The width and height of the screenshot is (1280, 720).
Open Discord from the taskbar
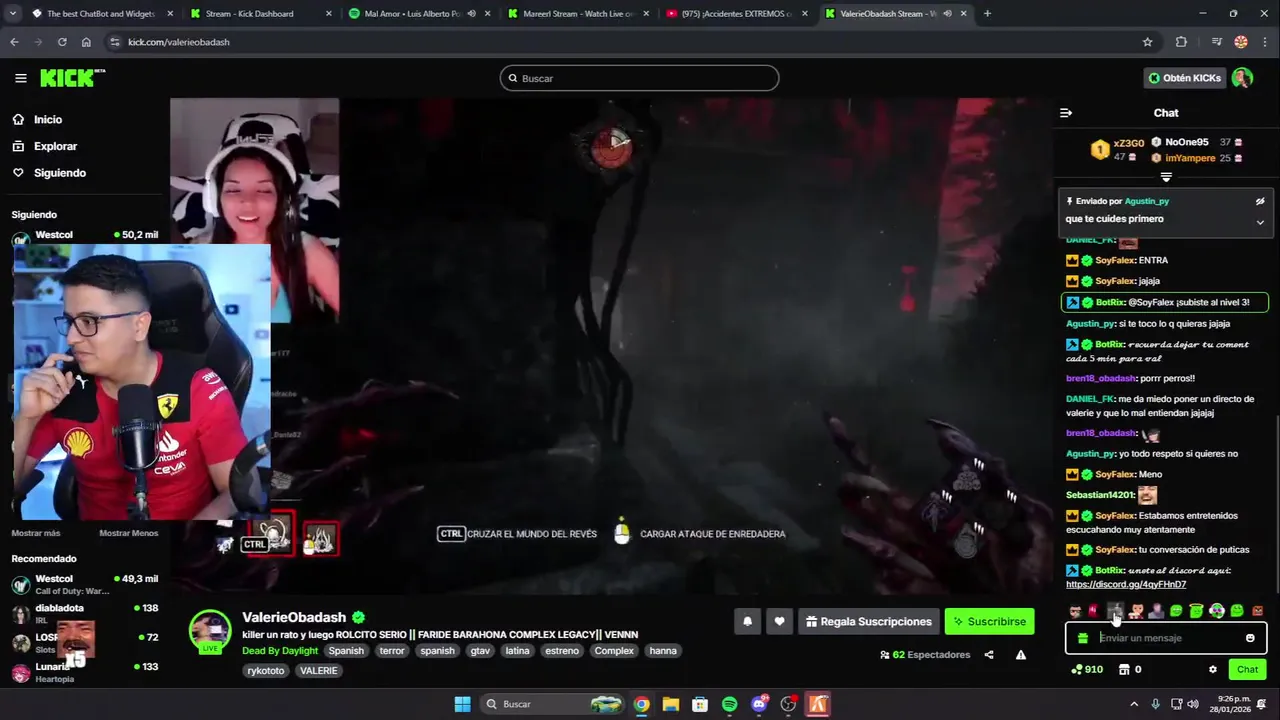[759, 704]
